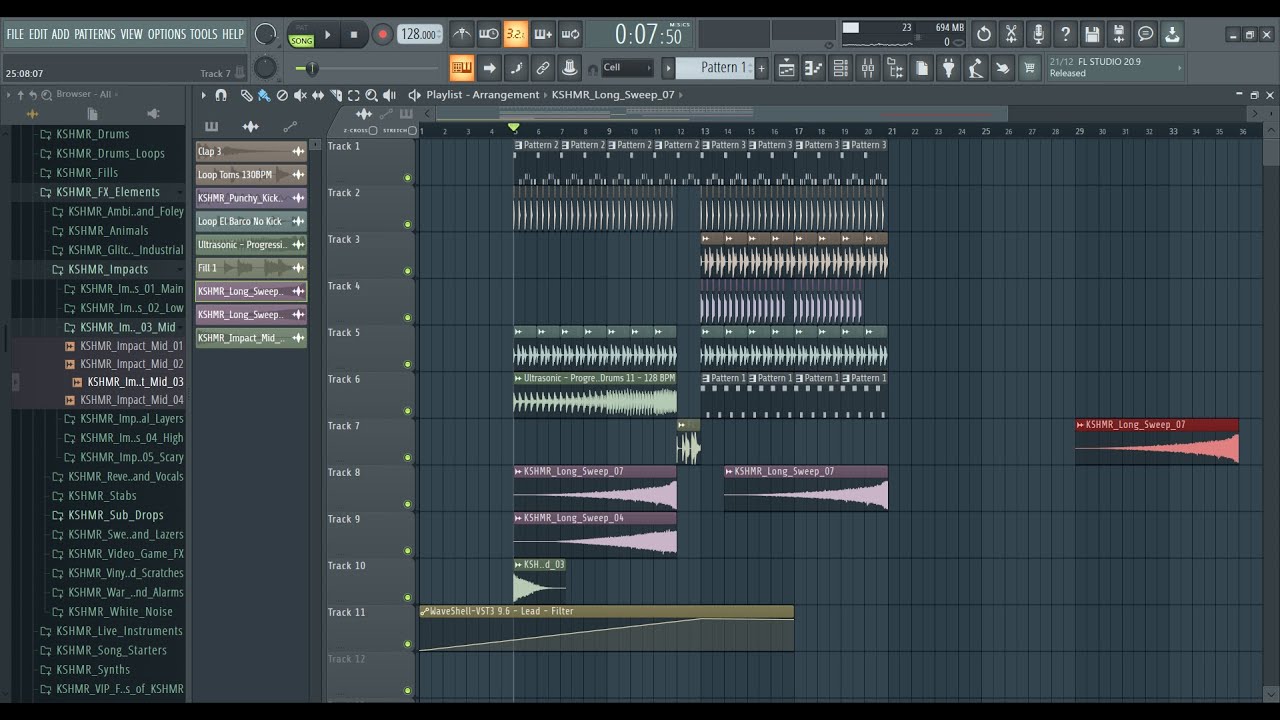The image size is (1280, 720).
Task: Stop playback with the stop button
Action: click(x=353, y=34)
